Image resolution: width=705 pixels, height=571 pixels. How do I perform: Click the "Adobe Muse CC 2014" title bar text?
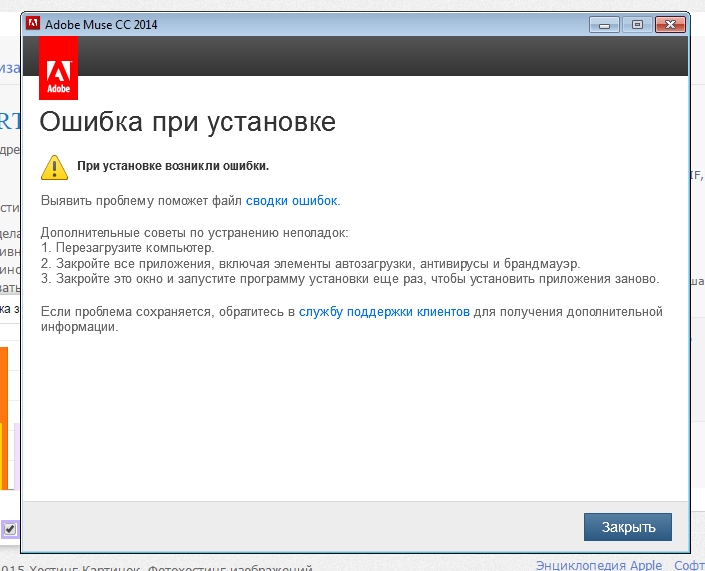(101, 24)
